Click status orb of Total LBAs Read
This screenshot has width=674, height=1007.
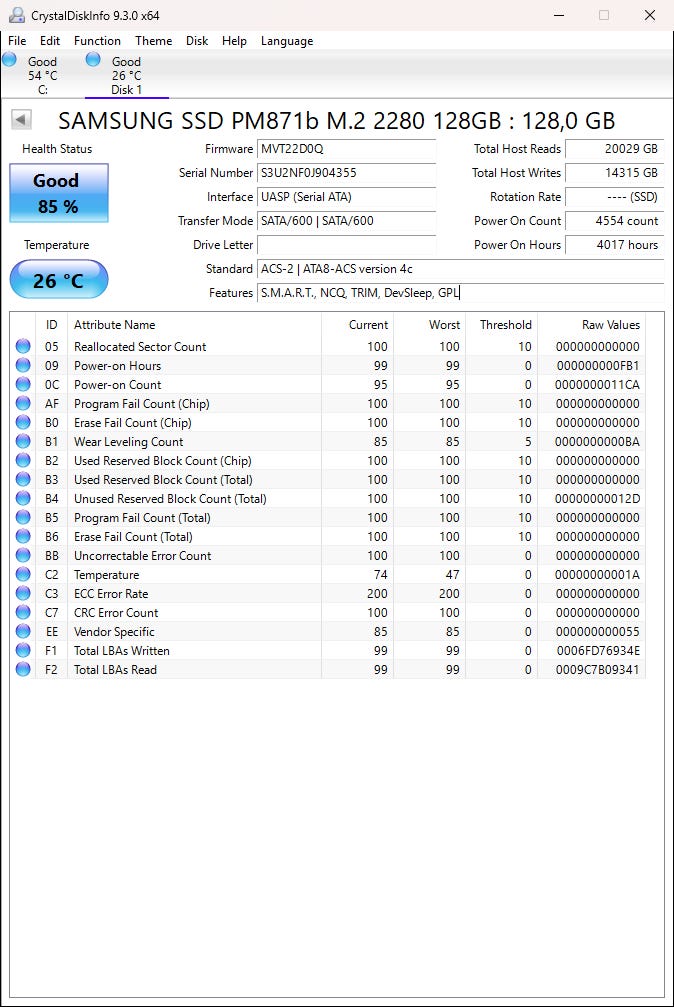pos(23,669)
